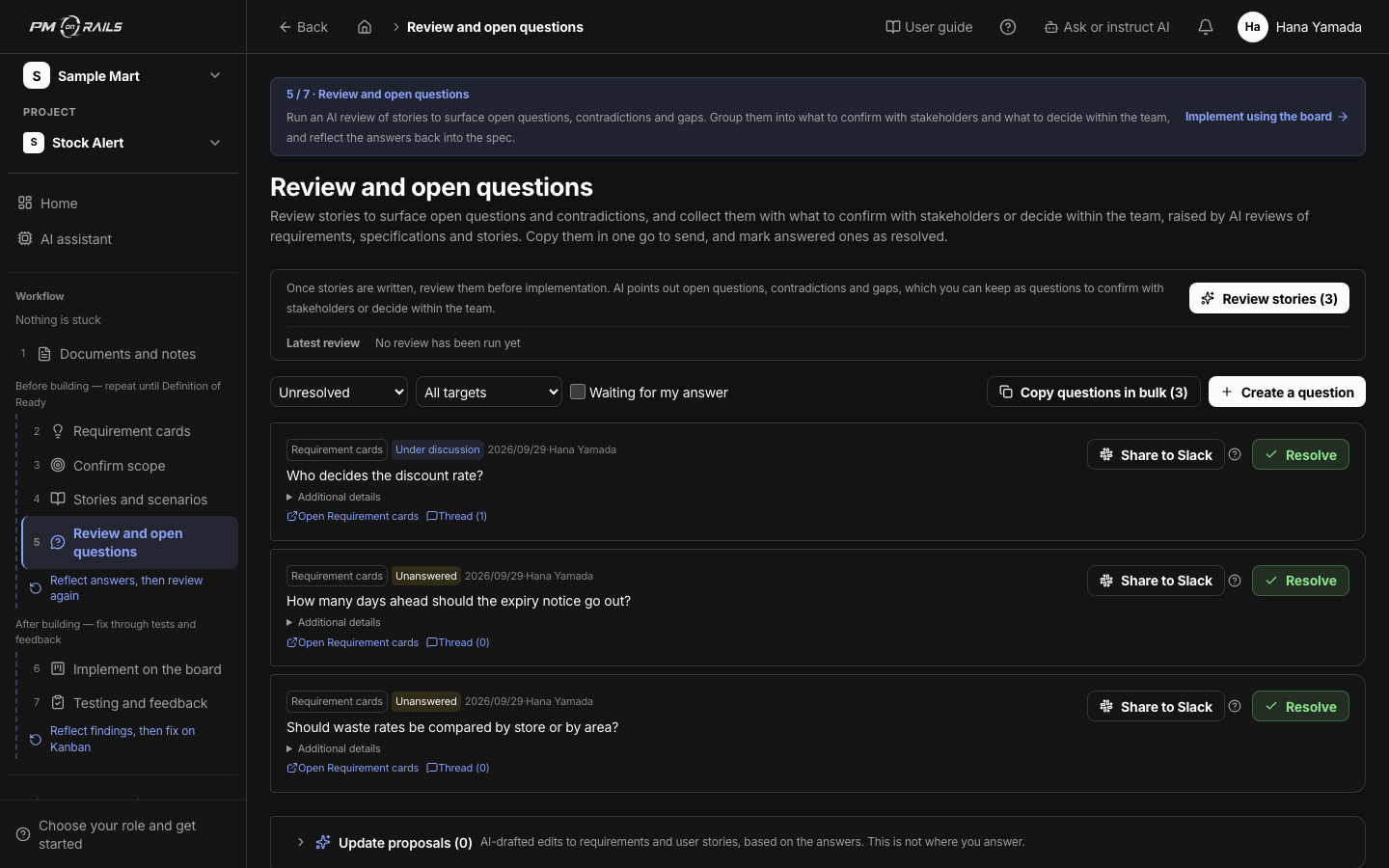Click the PM on Rails logo

click(x=76, y=27)
